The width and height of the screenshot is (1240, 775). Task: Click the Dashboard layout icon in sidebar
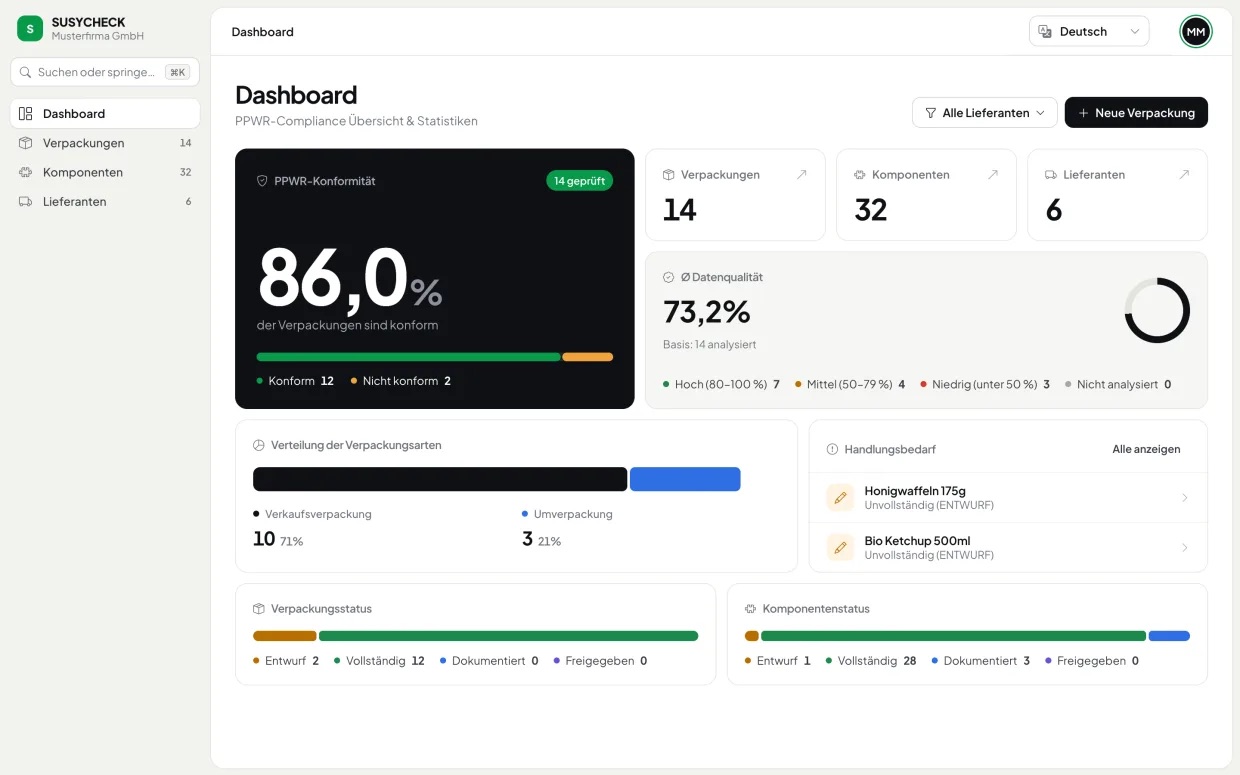[x=26, y=114]
